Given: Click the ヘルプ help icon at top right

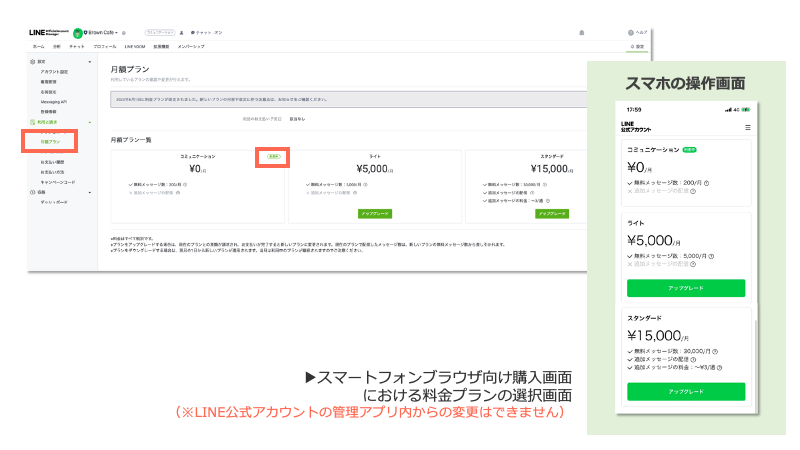Looking at the screenshot, I should [x=632, y=33].
